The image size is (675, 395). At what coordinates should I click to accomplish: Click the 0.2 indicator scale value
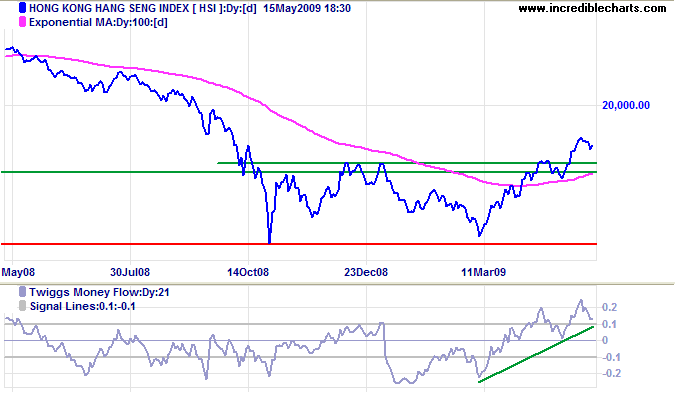(x=610, y=308)
